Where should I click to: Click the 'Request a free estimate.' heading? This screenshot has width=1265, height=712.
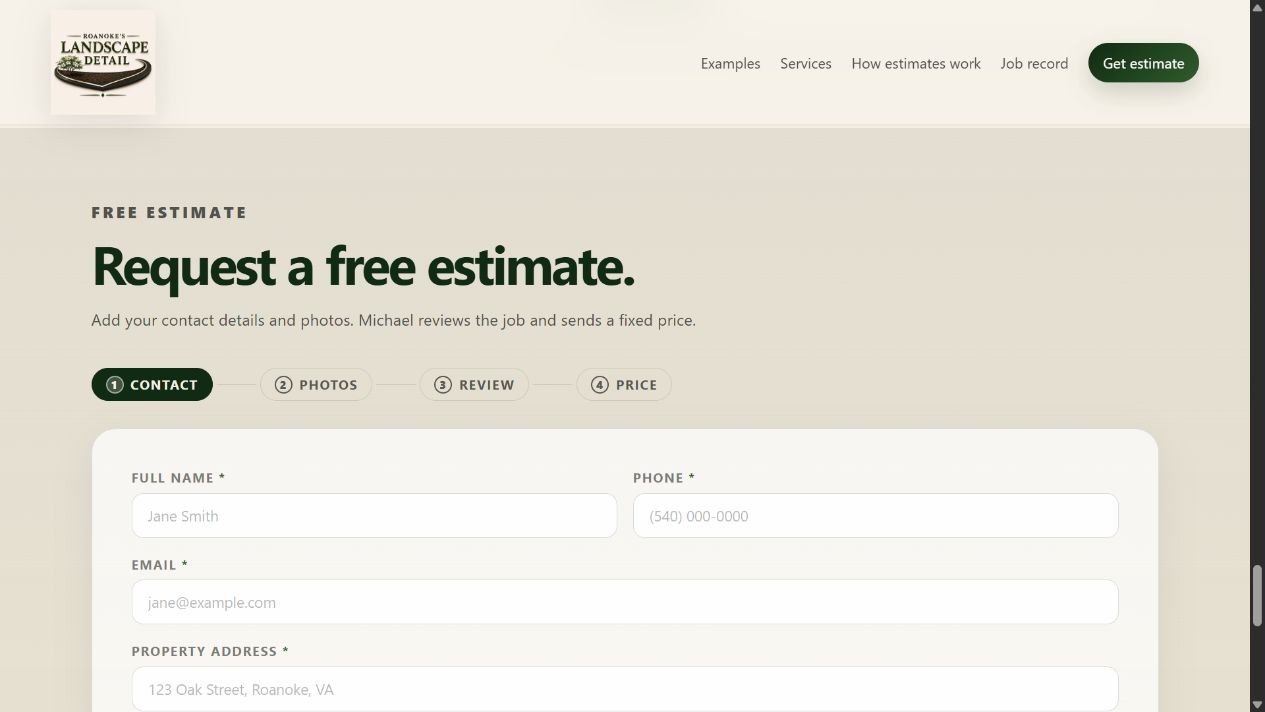363,266
